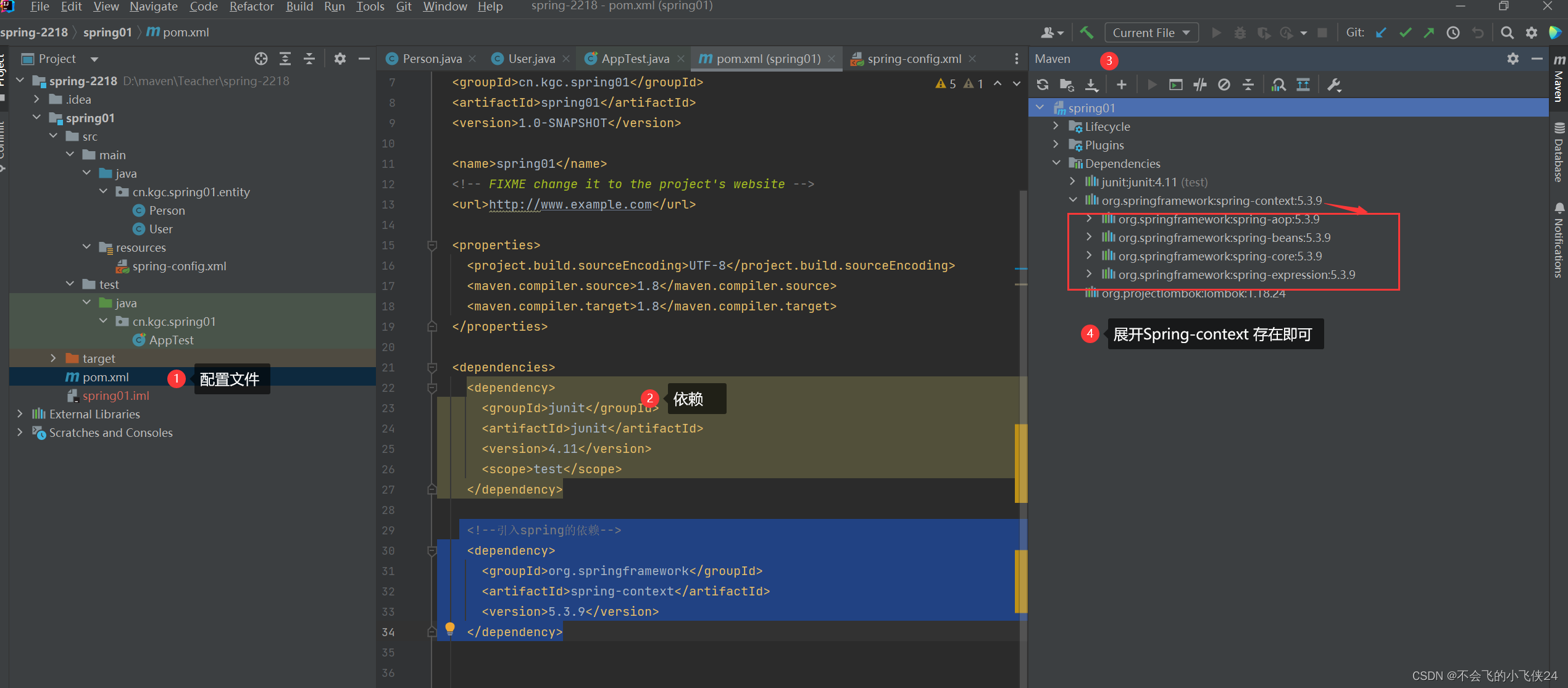Screen dimensions: 1568x688
Task: Toggle Maven Offline Mode
Action: (x=1200, y=85)
